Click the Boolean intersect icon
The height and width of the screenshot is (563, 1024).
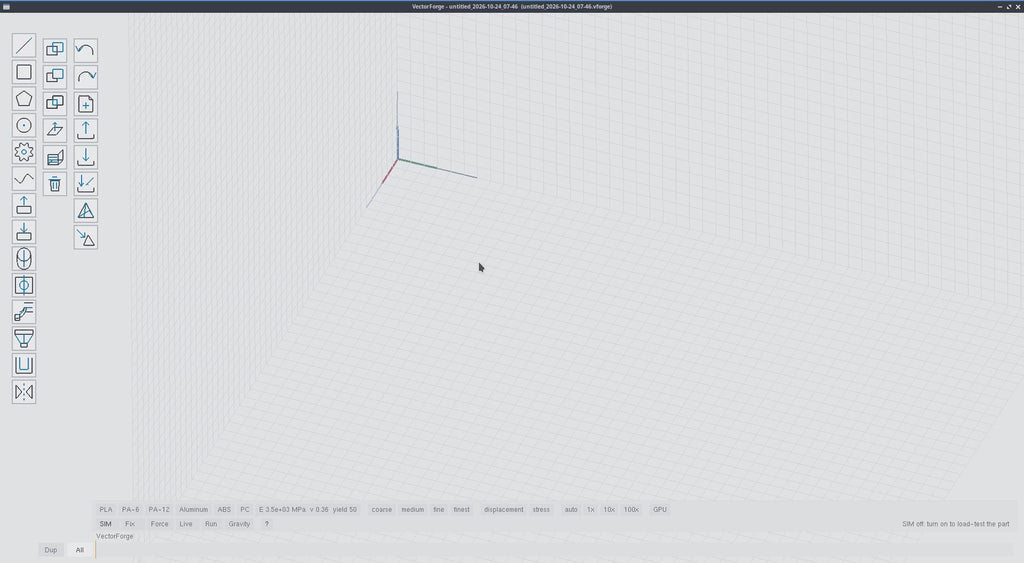tap(55, 103)
